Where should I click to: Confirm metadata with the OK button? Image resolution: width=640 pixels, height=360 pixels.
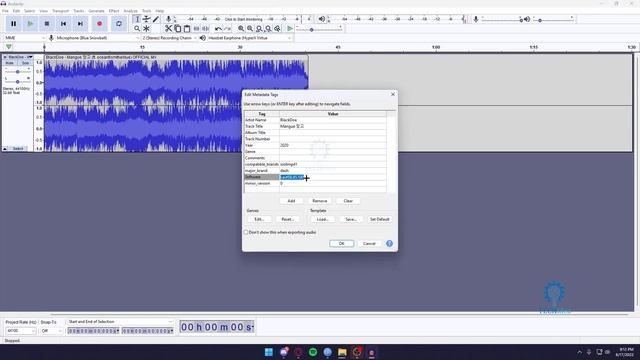coord(342,243)
